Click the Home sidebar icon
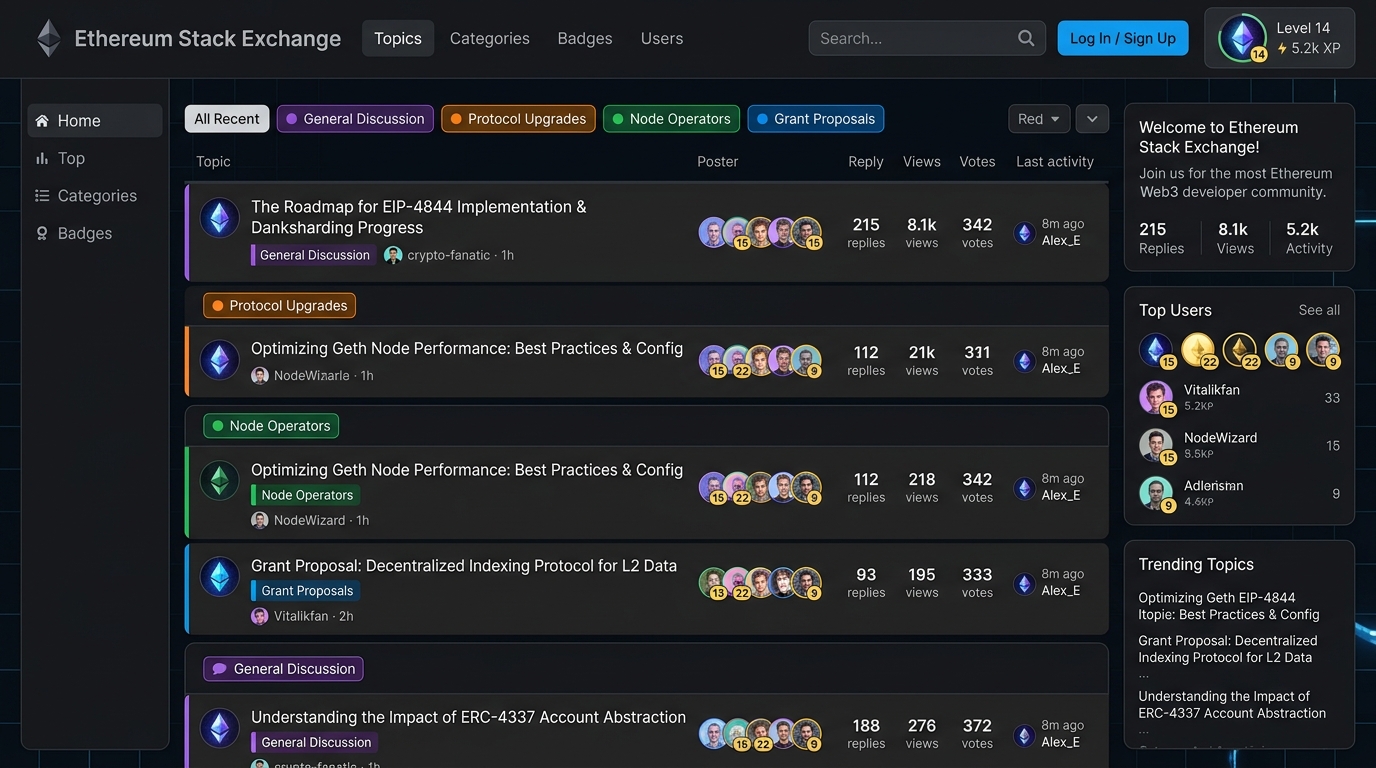Screen dimensions: 1376x768 coord(42,121)
